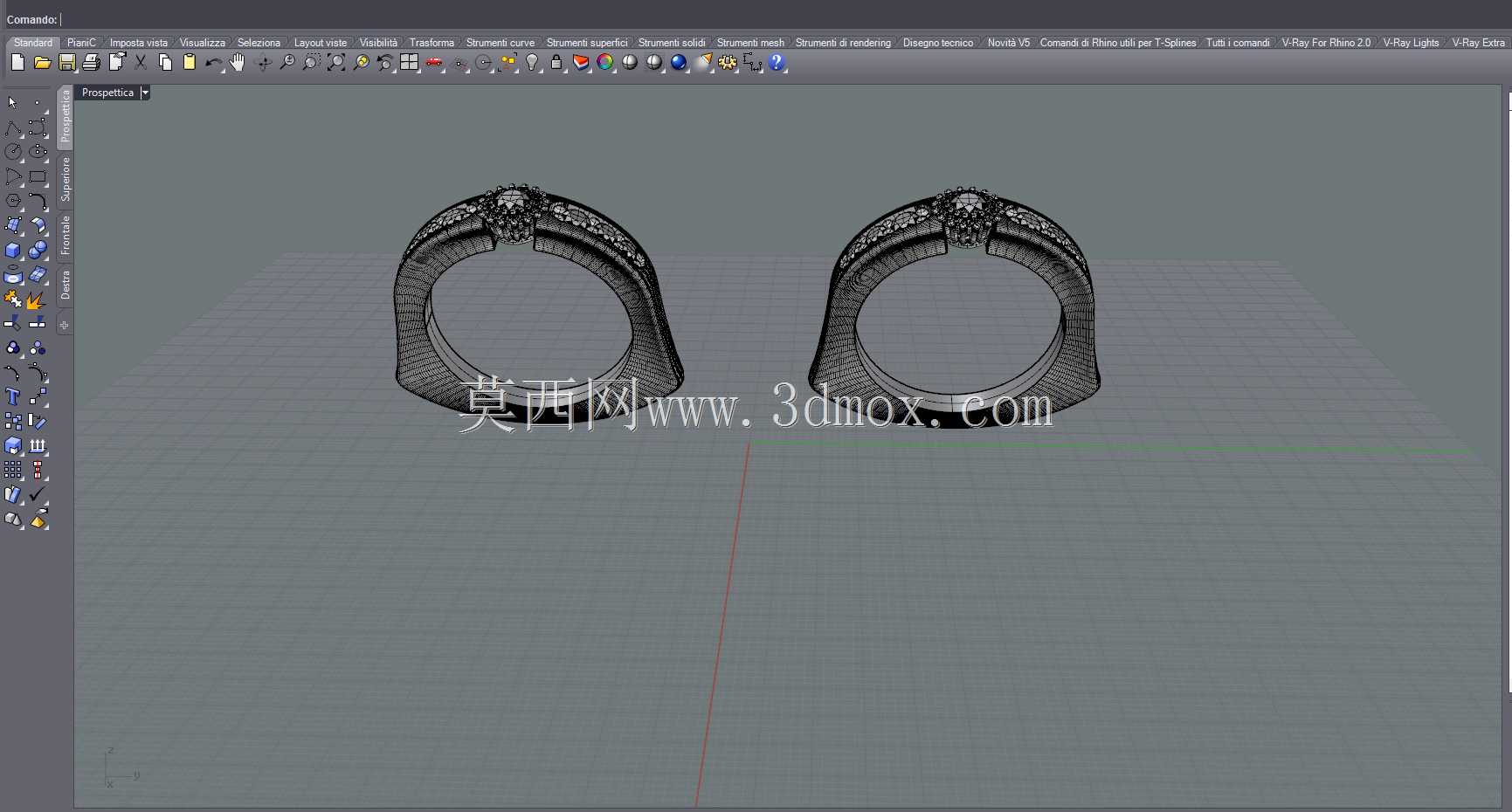Select the arrow pointer tool in sidebar

13,103
